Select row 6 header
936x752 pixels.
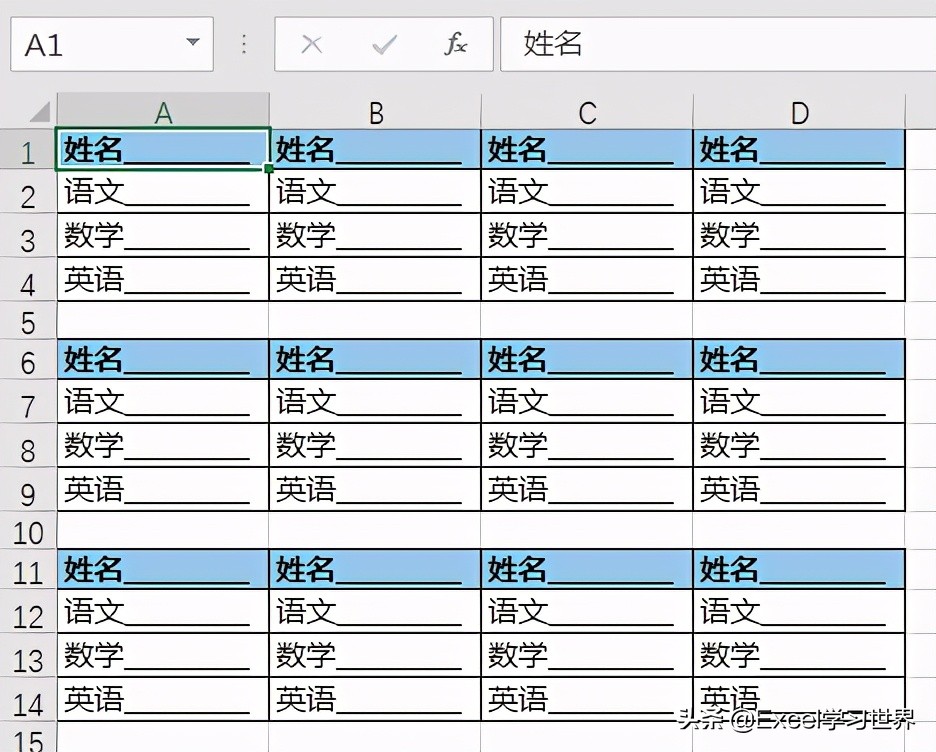28,359
